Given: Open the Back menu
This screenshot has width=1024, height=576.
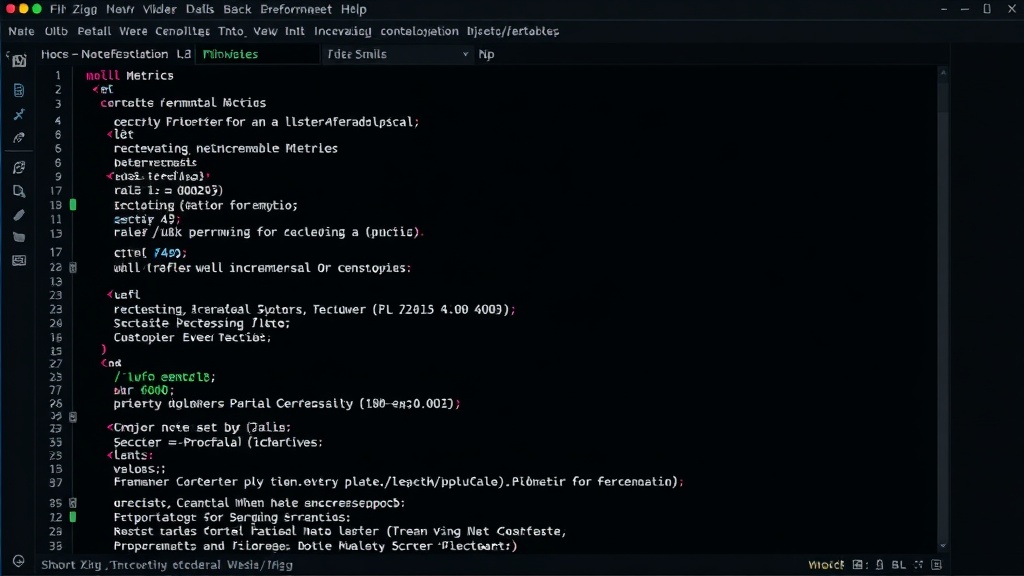Looking at the screenshot, I should point(237,9).
